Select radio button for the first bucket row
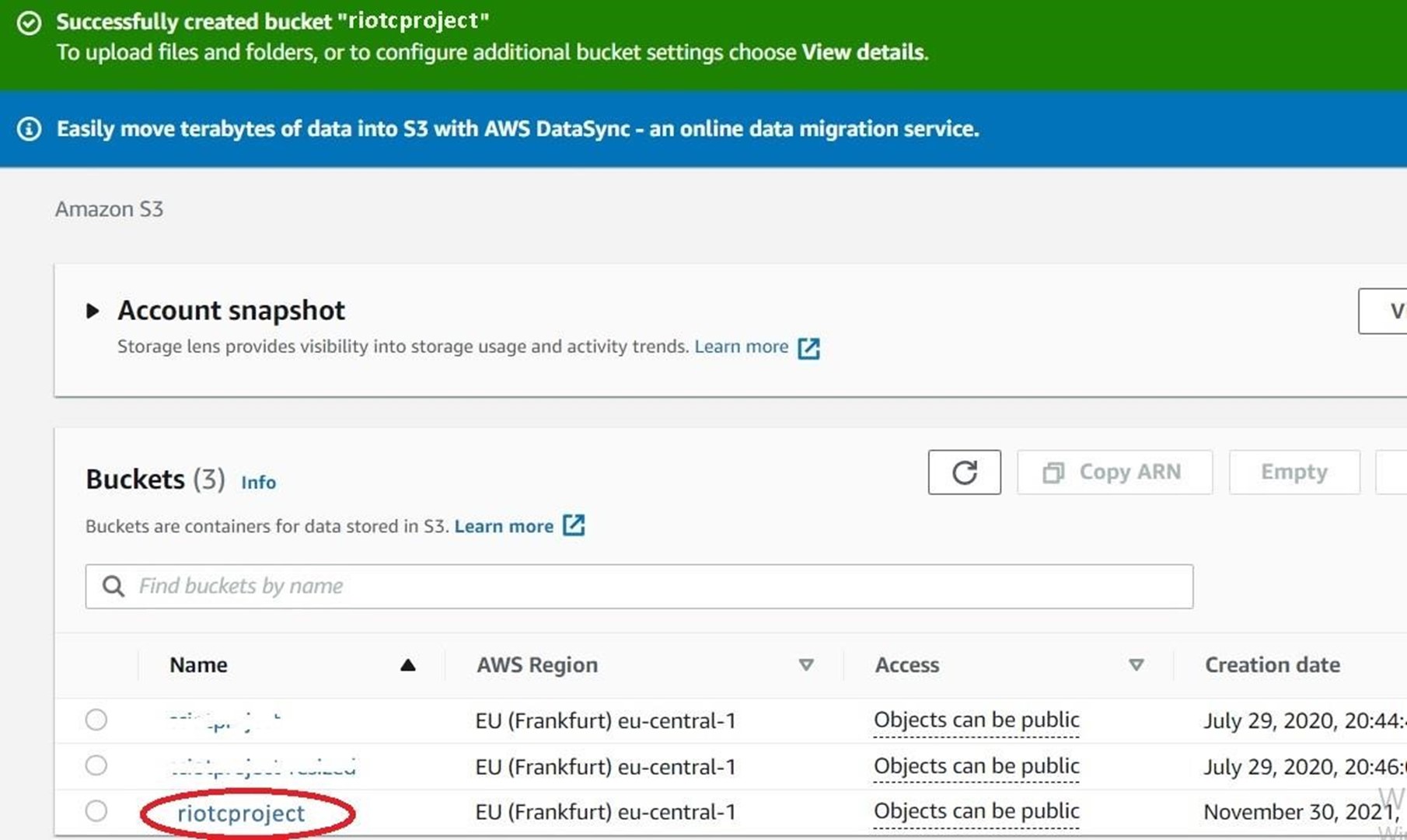 click(x=96, y=720)
